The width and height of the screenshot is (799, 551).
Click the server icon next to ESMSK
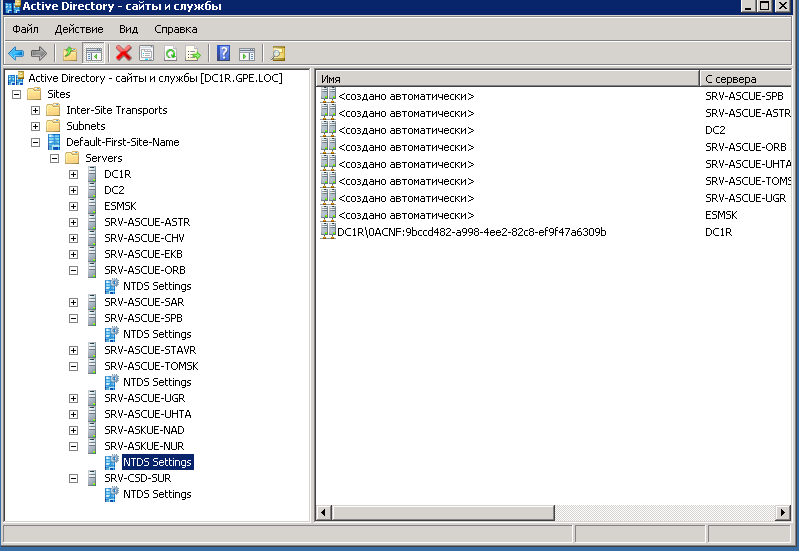[x=92, y=206]
